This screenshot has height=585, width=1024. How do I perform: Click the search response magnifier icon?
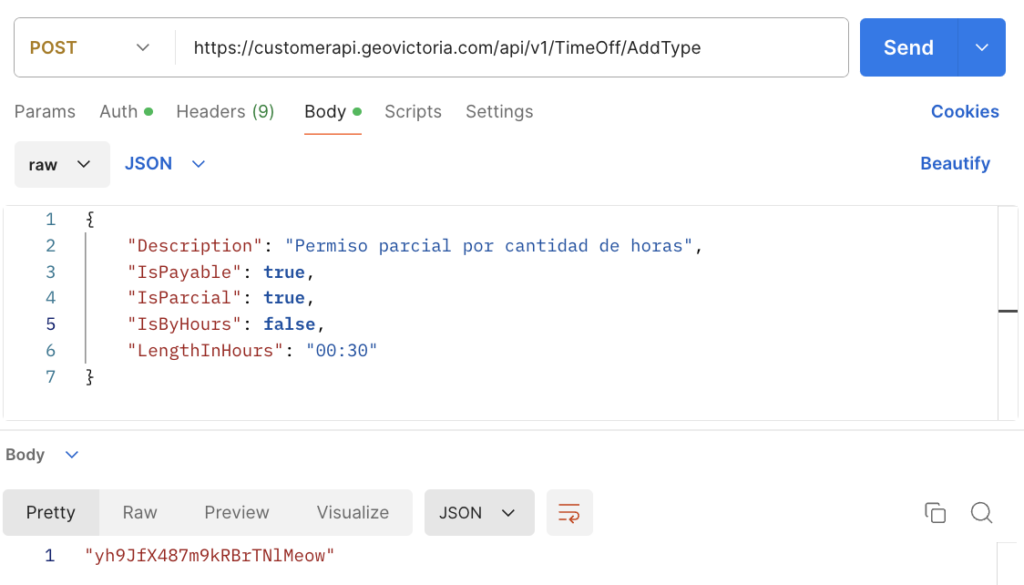[x=981, y=513]
